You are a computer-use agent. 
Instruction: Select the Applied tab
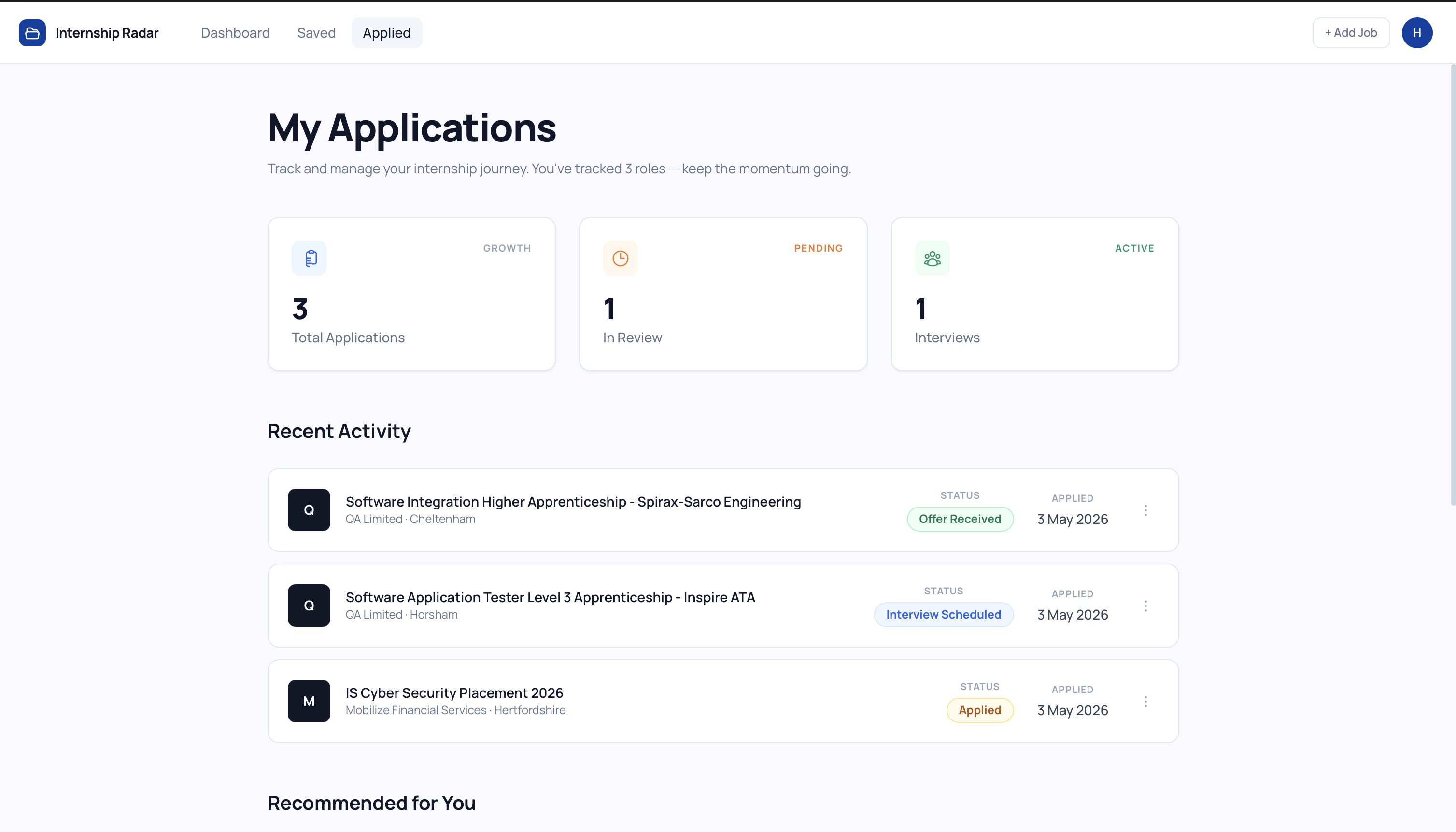[386, 32]
